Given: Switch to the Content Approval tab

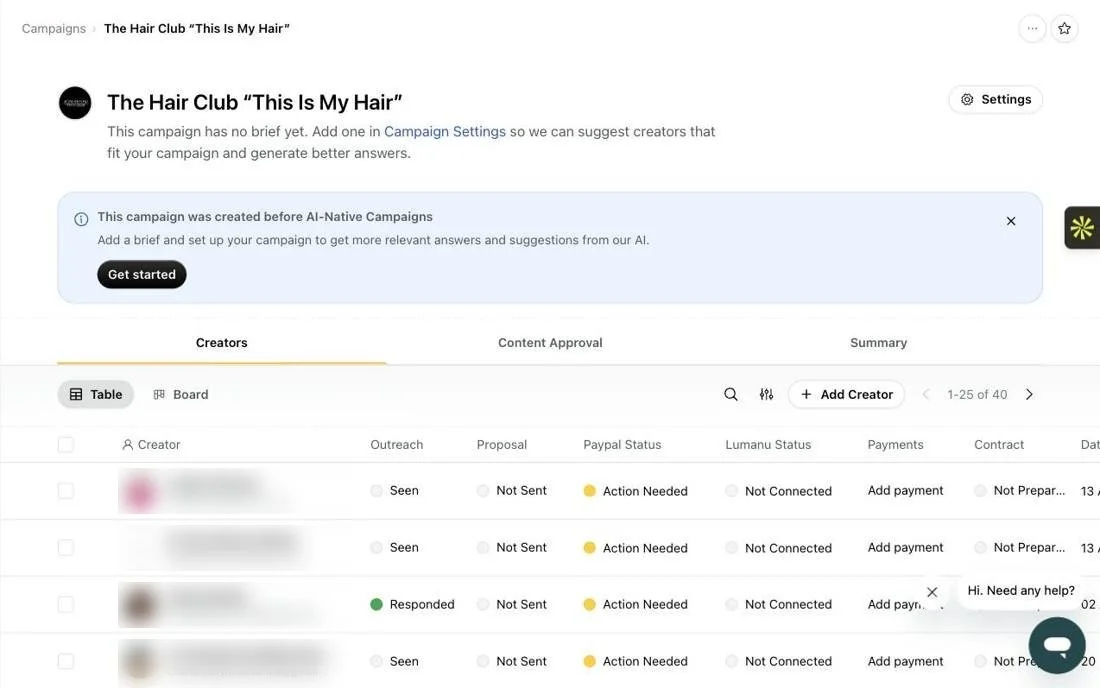Looking at the screenshot, I should [550, 343].
